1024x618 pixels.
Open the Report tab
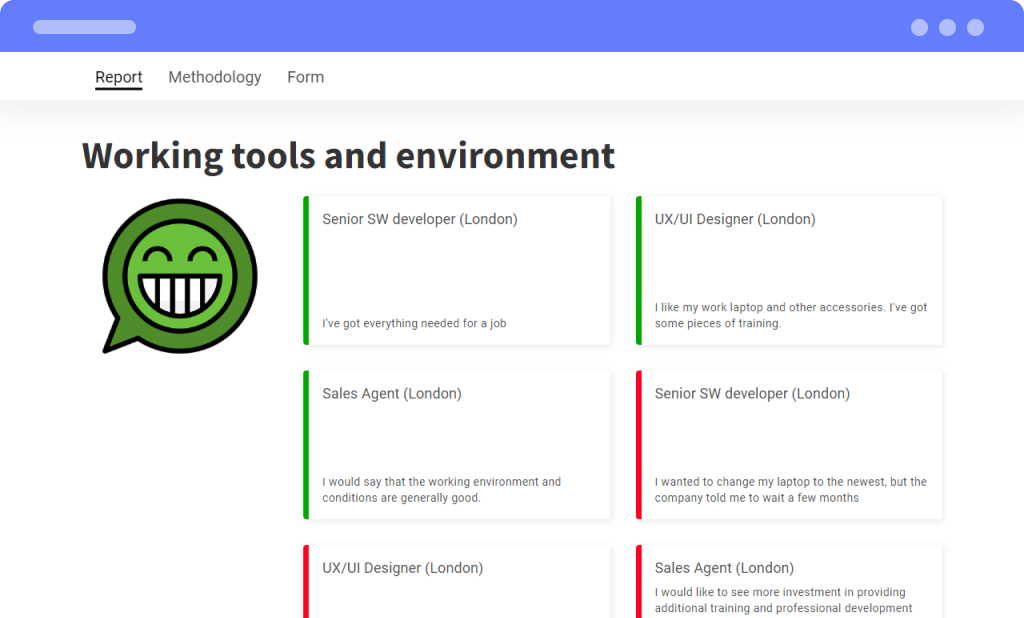point(118,77)
